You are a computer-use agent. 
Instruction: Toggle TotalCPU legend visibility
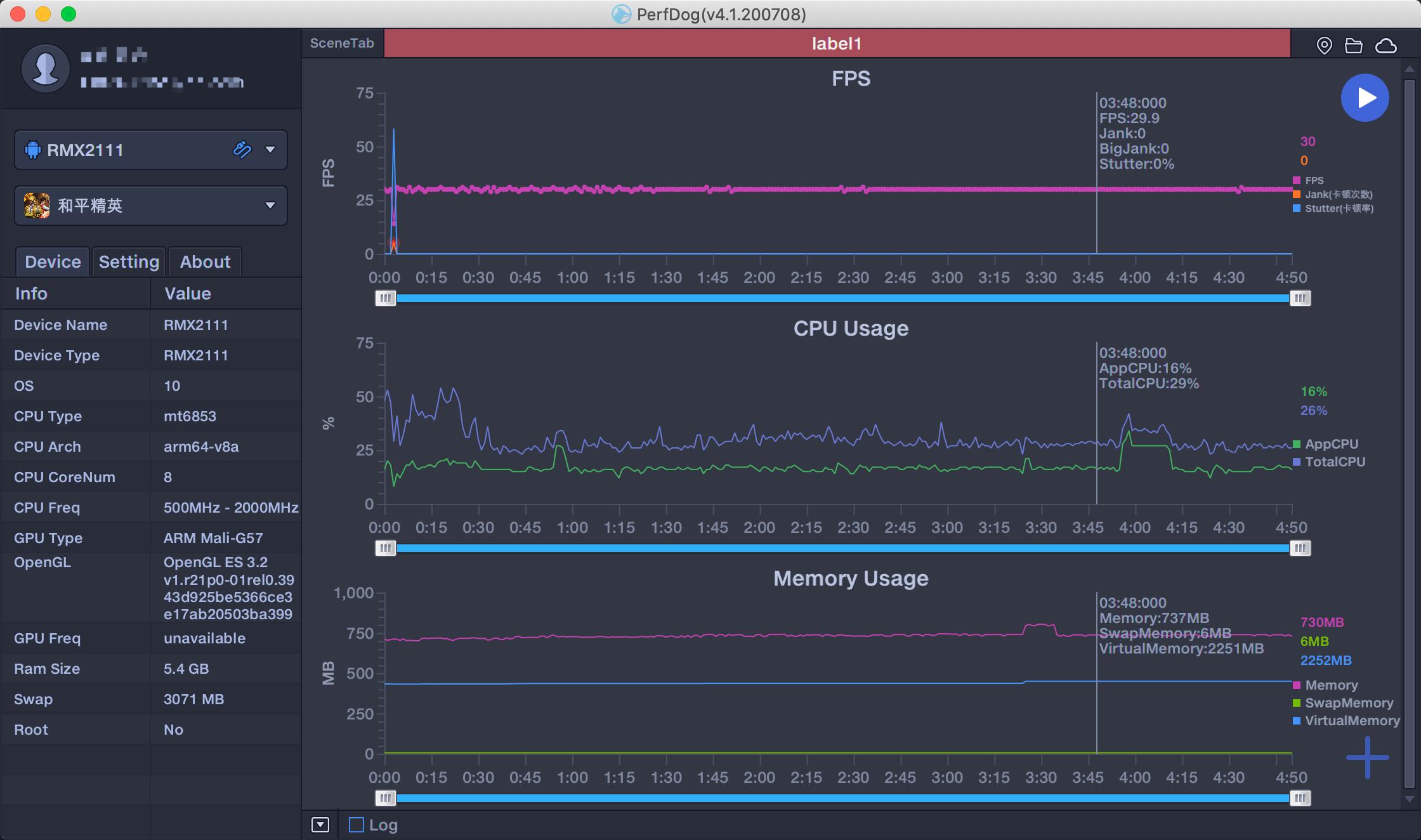pos(1334,462)
